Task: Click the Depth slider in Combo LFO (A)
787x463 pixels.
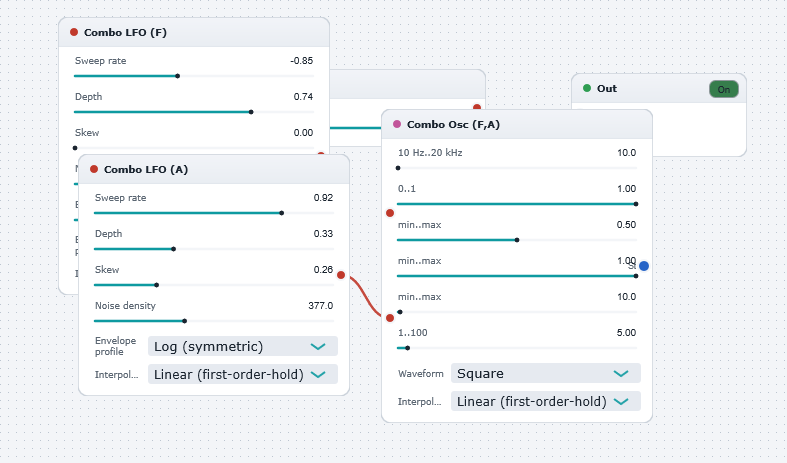Action: click(x=214, y=249)
